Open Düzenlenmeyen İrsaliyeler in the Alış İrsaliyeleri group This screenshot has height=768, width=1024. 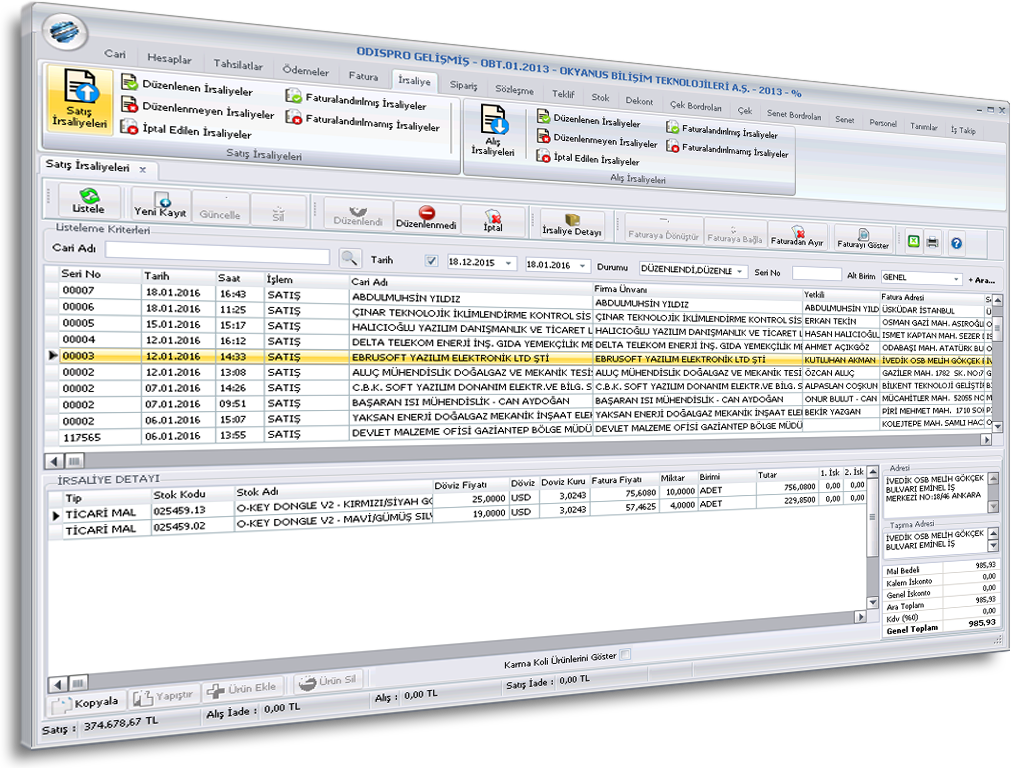pos(598,139)
